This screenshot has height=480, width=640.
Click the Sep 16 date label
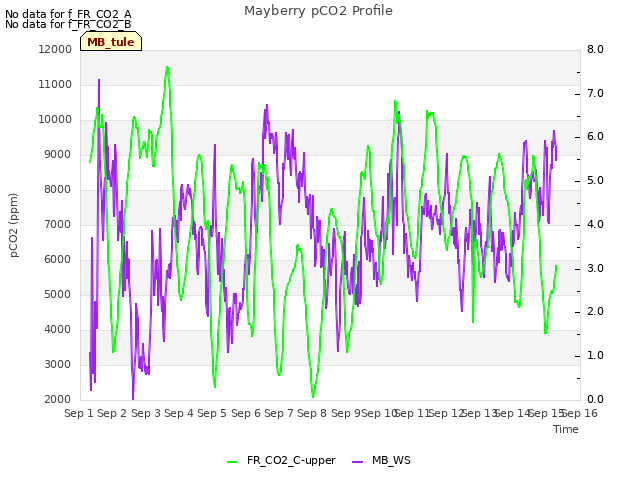coord(580,413)
